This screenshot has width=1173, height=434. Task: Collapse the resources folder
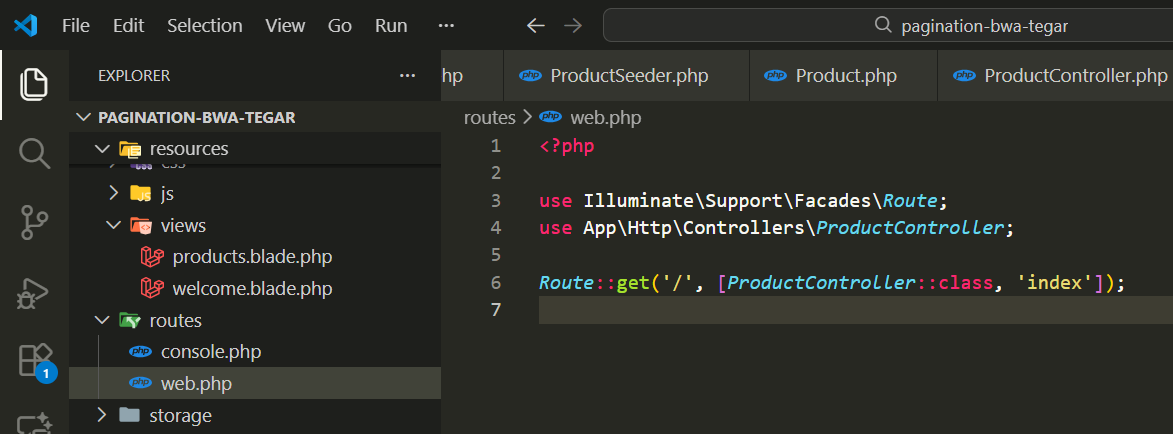click(x=101, y=149)
